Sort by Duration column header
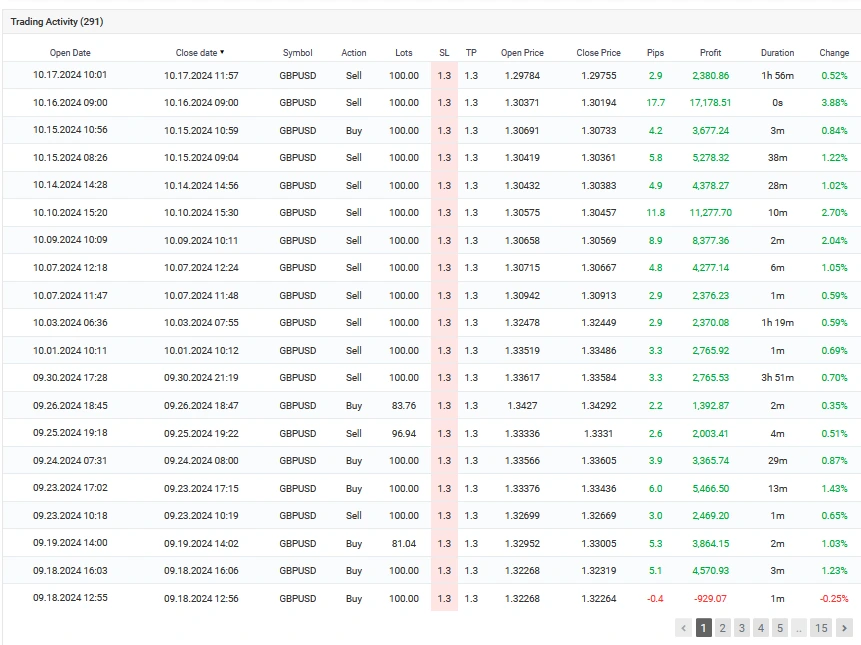861x645 pixels. click(778, 53)
